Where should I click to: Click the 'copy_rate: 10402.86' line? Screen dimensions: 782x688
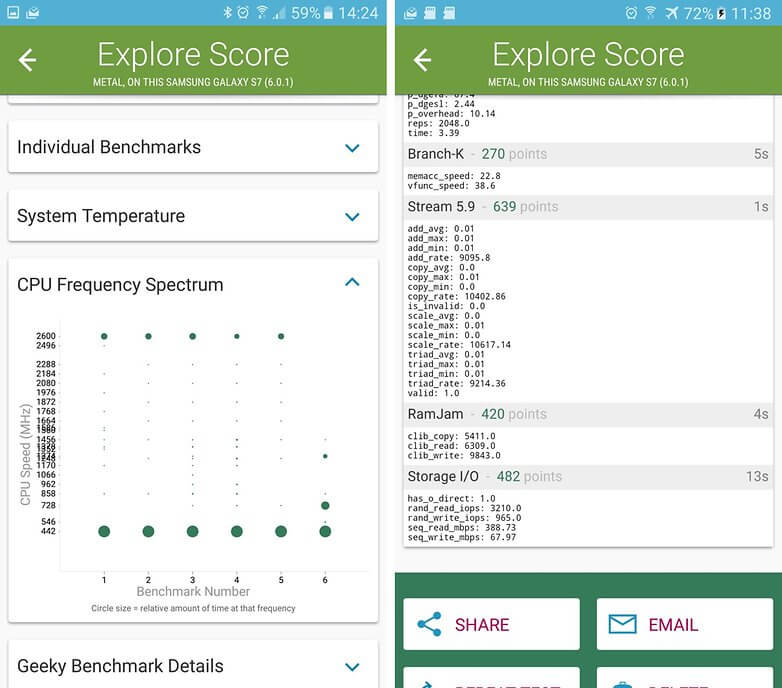(456, 296)
